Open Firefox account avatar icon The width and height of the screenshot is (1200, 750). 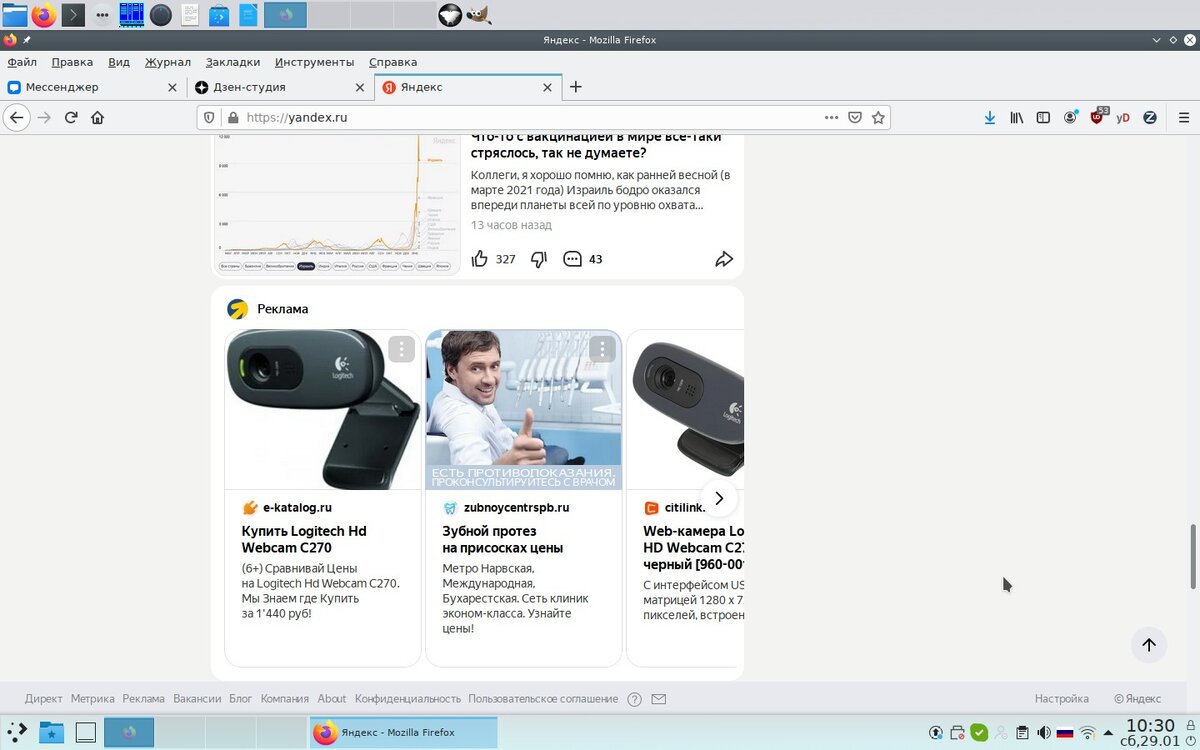pyautogui.click(x=1070, y=117)
